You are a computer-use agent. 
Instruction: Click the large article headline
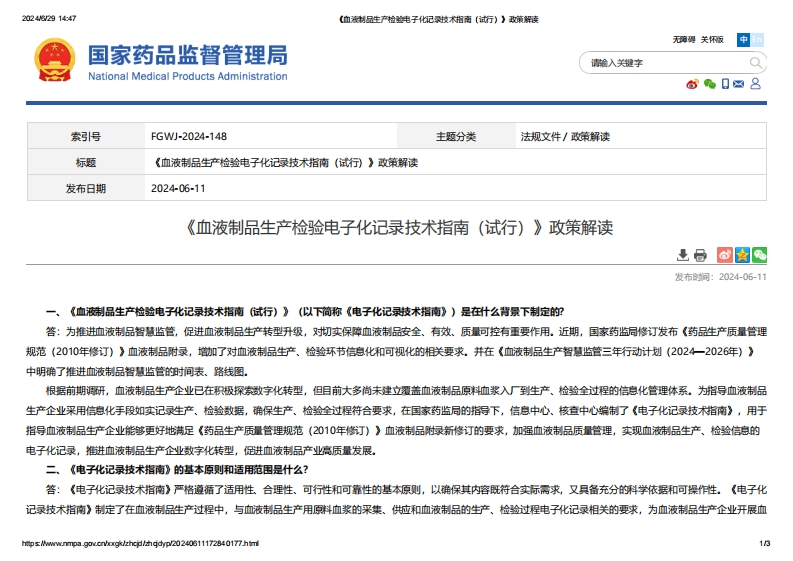coord(397,228)
